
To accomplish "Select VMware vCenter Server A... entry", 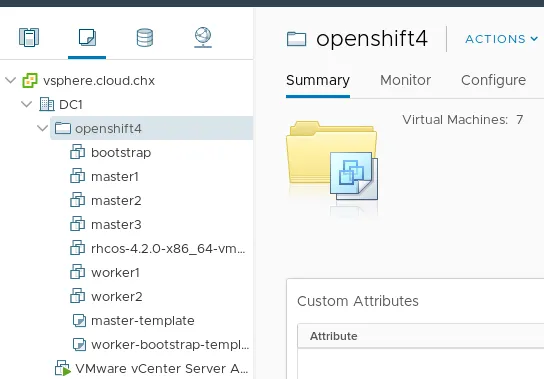I will (162, 369).
